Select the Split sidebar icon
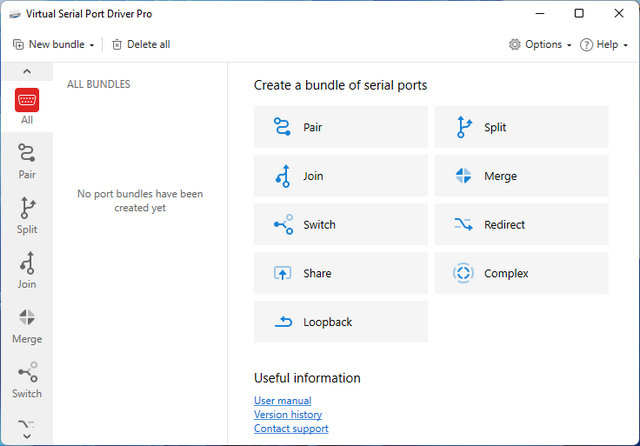 click(x=27, y=209)
